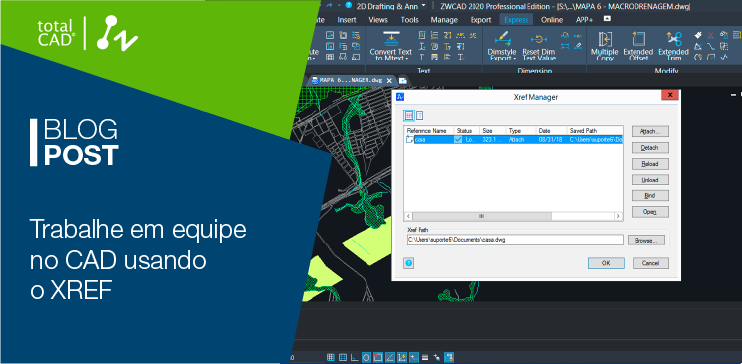Toggle lineweight display in status bar
742x364 pixels.
pyautogui.click(x=425, y=357)
